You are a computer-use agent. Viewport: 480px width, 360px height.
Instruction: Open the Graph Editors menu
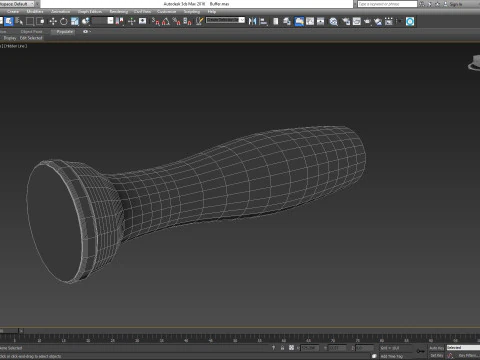(x=90, y=11)
